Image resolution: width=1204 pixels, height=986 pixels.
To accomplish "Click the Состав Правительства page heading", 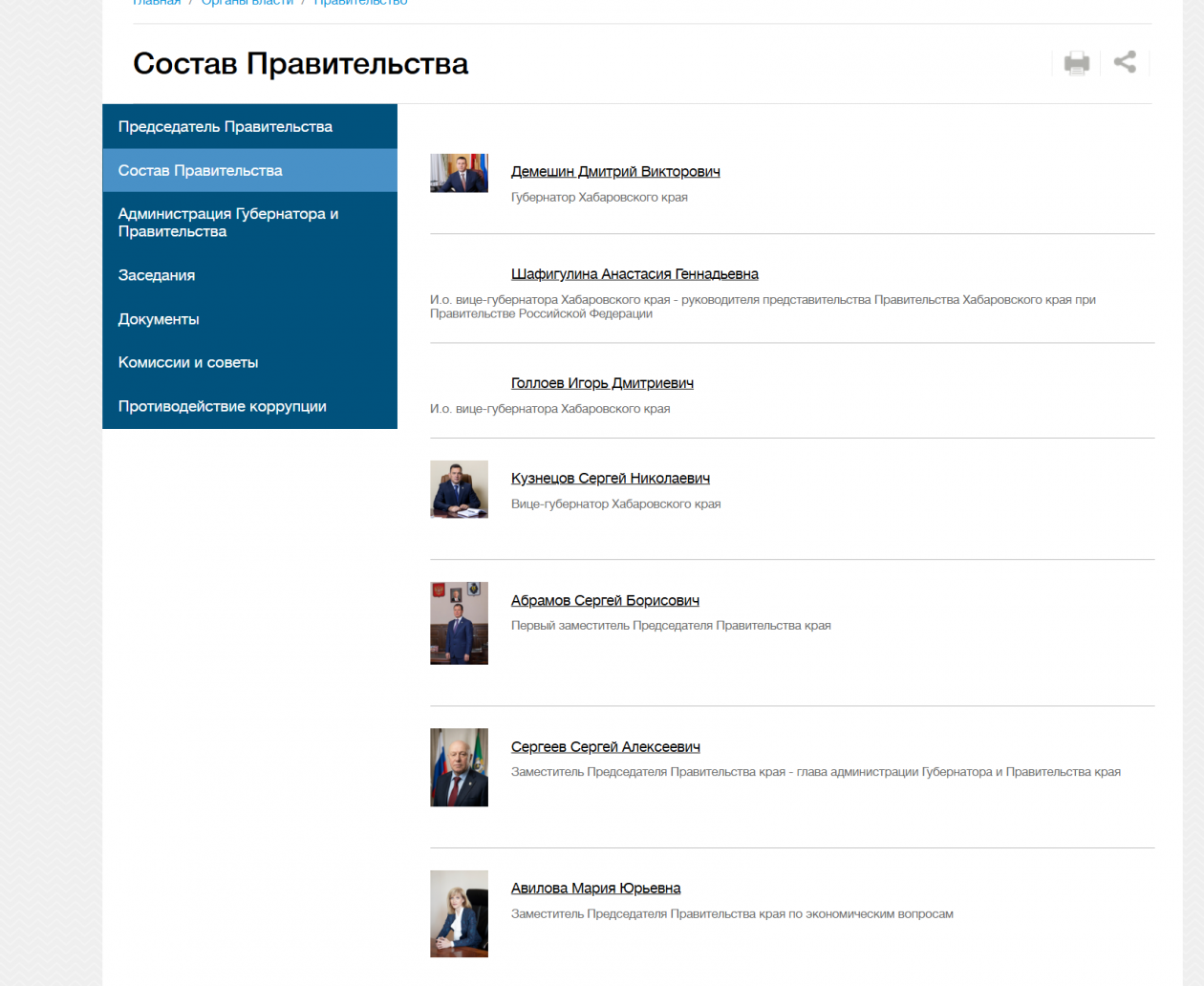I will coord(300,64).
